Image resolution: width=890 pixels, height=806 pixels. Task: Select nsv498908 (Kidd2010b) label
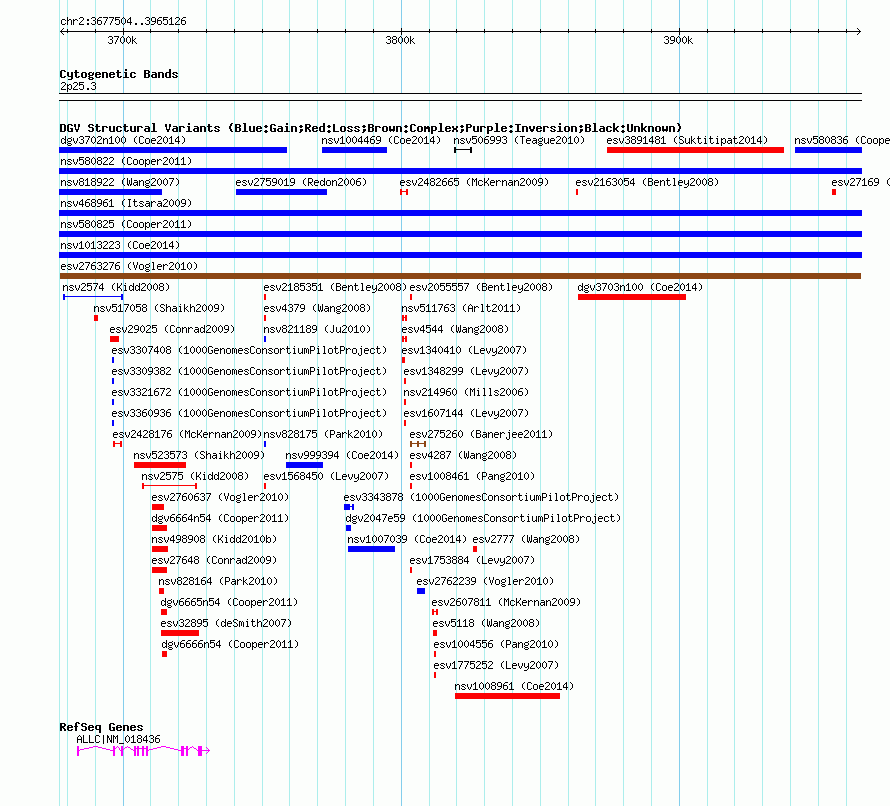(214, 539)
